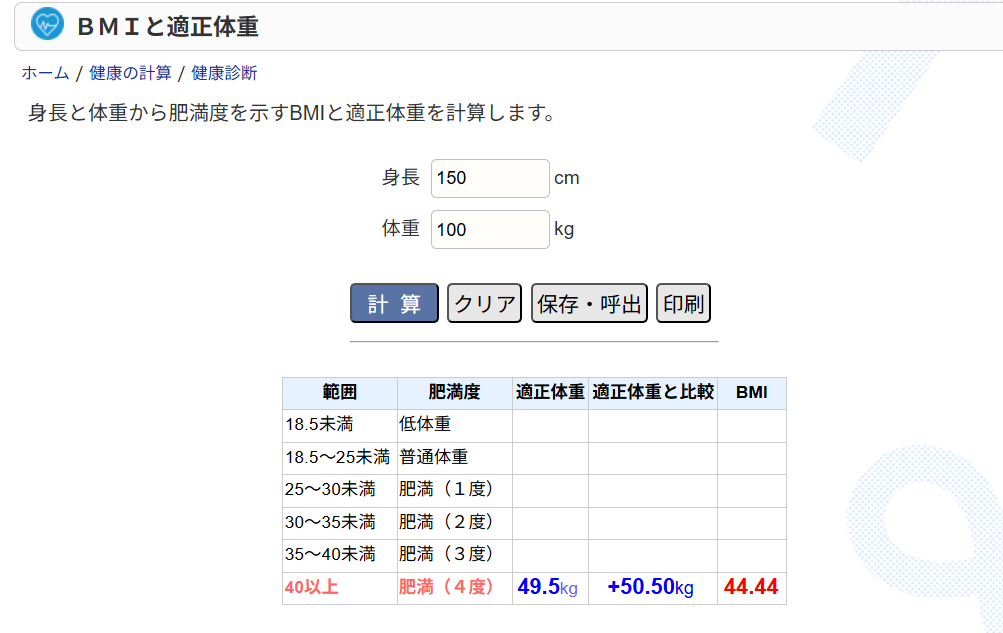Open the ホーム breadcrumb link

click(x=45, y=73)
